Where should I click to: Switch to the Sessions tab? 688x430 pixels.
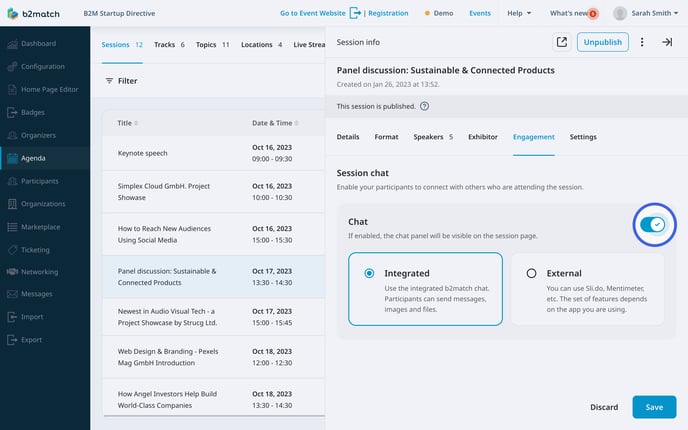click(x=122, y=45)
